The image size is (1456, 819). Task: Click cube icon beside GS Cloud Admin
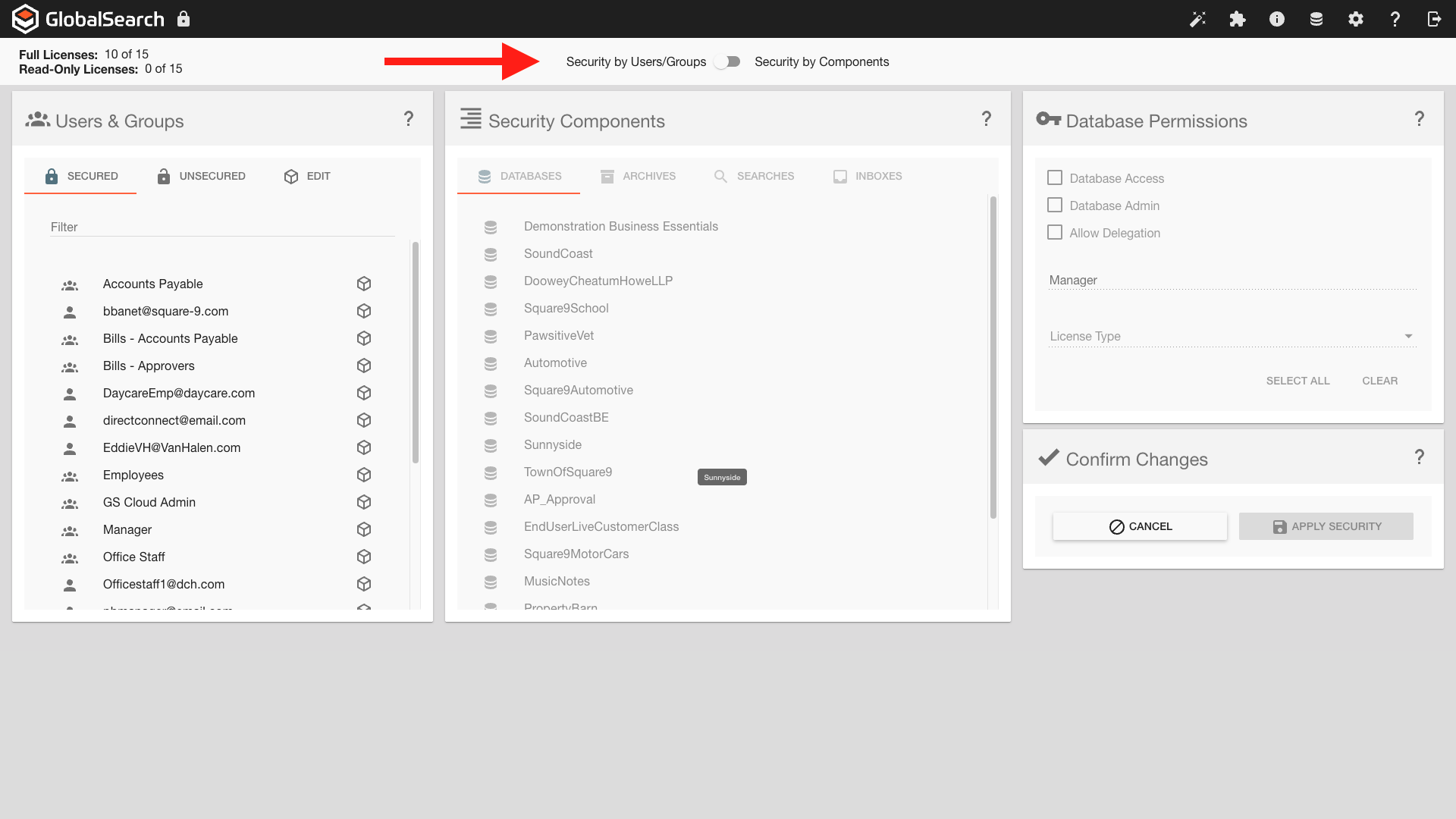(364, 502)
